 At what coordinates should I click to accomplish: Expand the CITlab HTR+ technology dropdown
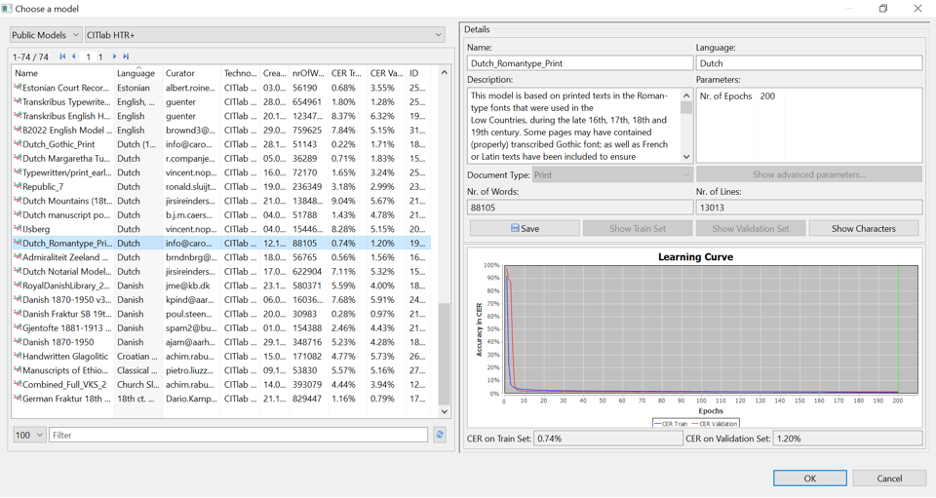(x=265, y=35)
